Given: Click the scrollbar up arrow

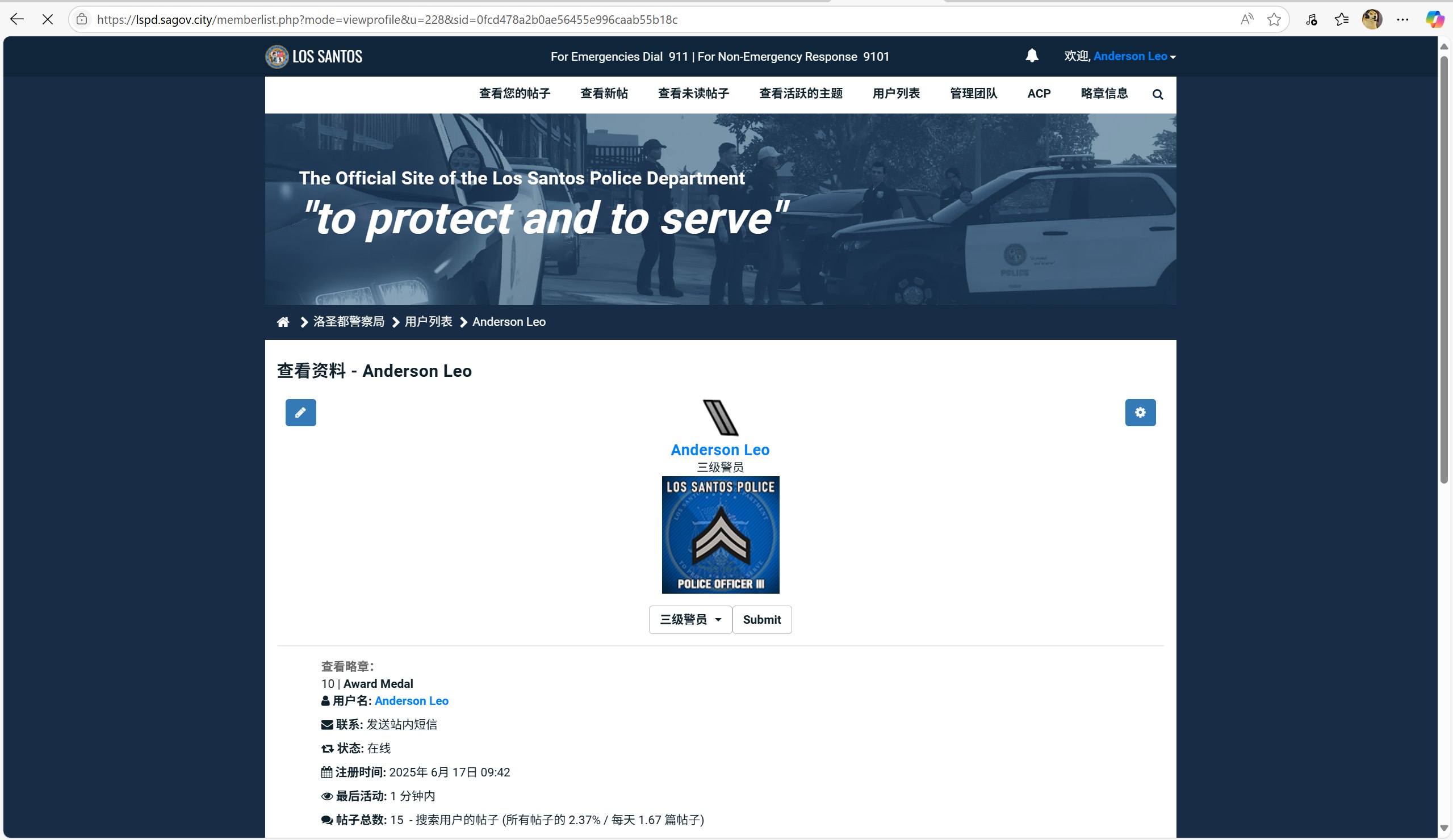Looking at the screenshot, I should (x=1444, y=45).
